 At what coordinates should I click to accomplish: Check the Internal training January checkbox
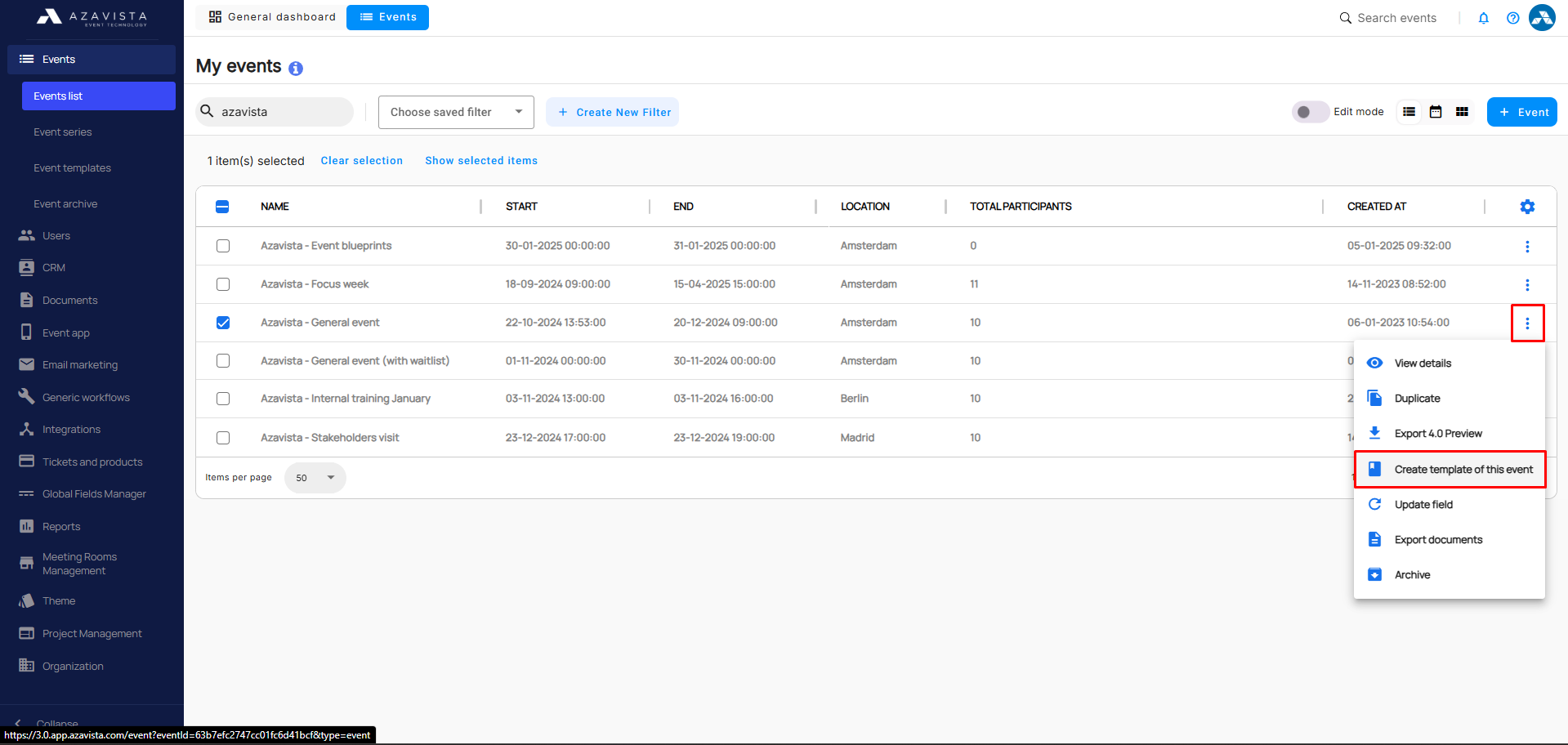coord(223,399)
